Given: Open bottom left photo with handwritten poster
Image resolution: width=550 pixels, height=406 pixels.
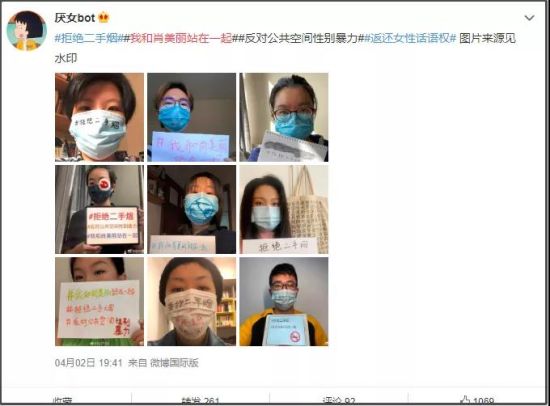Looking at the screenshot, I should [99, 302].
